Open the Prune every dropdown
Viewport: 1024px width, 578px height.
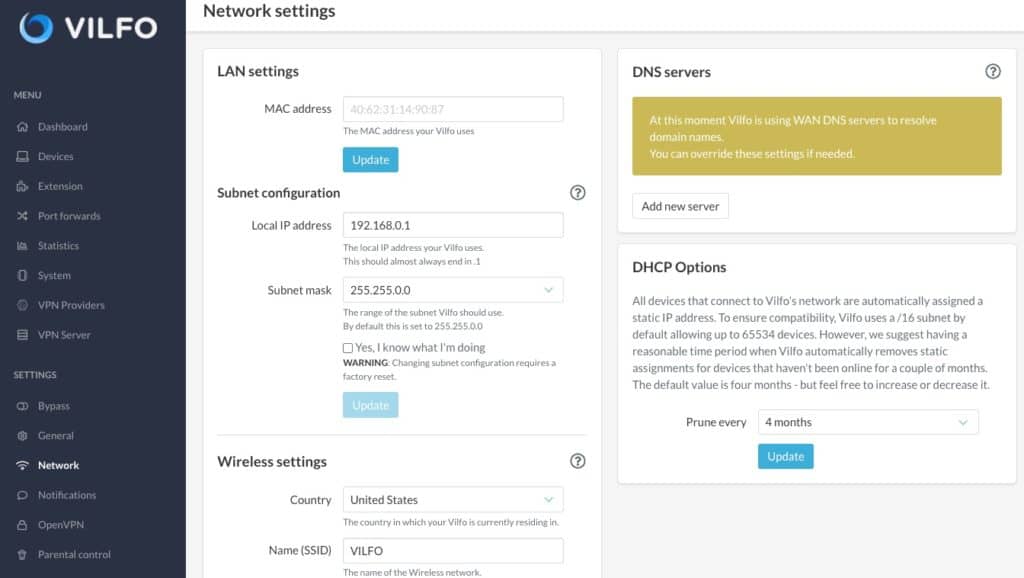point(868,422)
